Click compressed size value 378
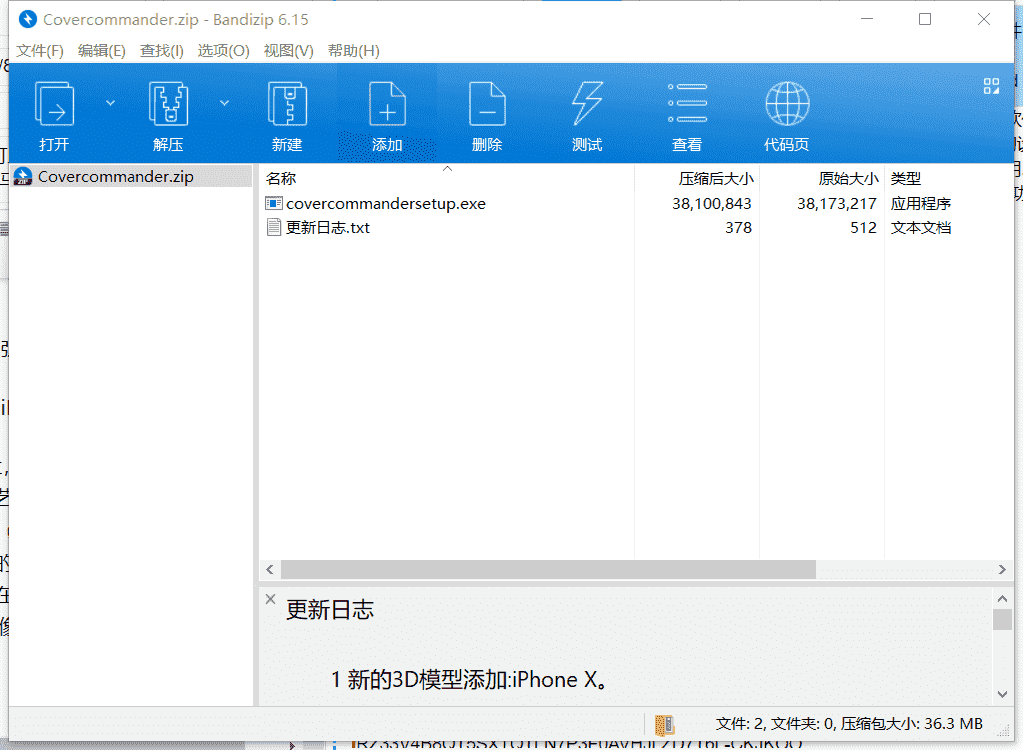This screenshot has height=750, width=1023. 739,228
